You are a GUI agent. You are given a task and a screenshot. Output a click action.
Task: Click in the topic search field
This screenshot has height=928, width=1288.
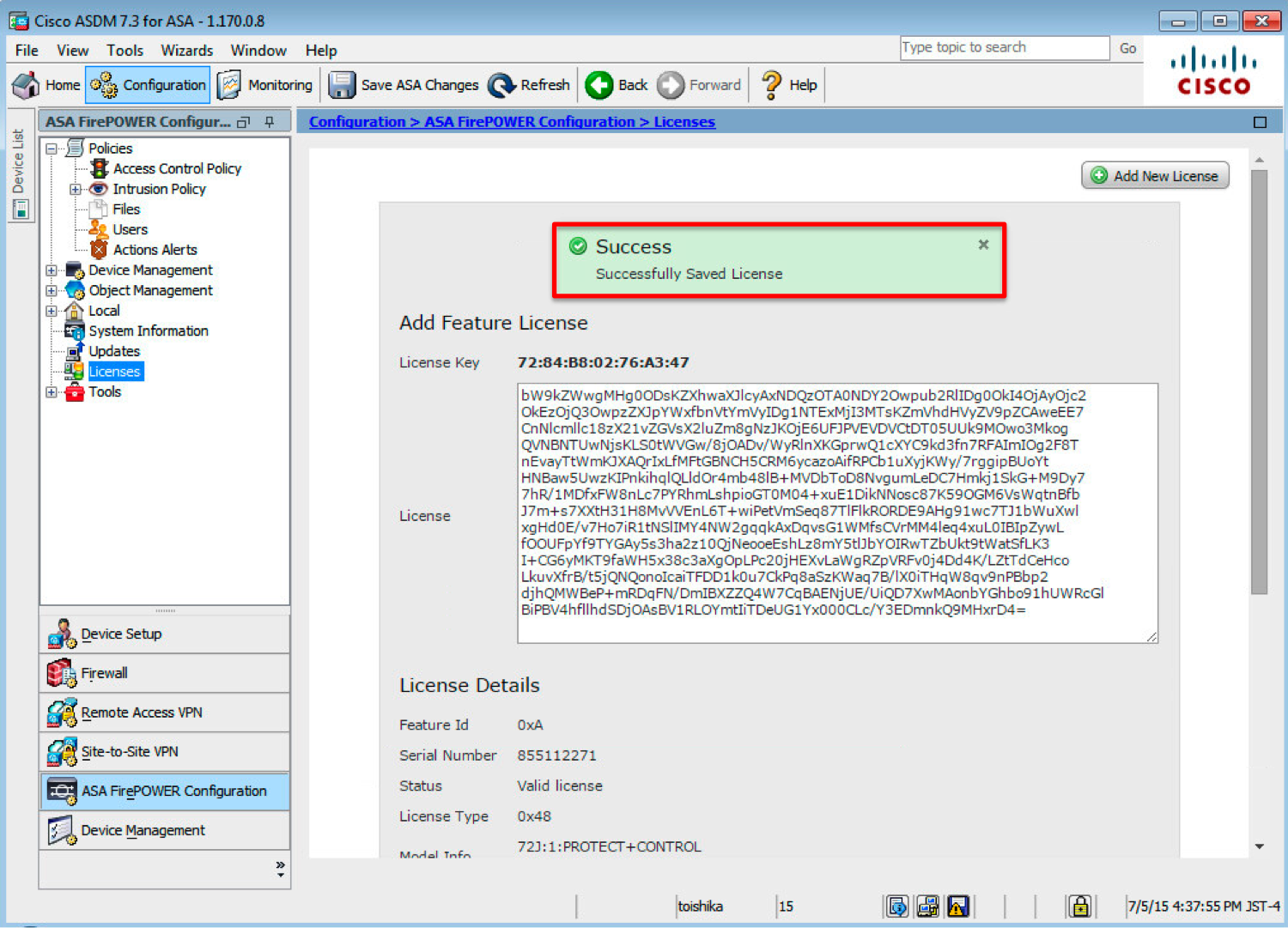[1004, 48]
